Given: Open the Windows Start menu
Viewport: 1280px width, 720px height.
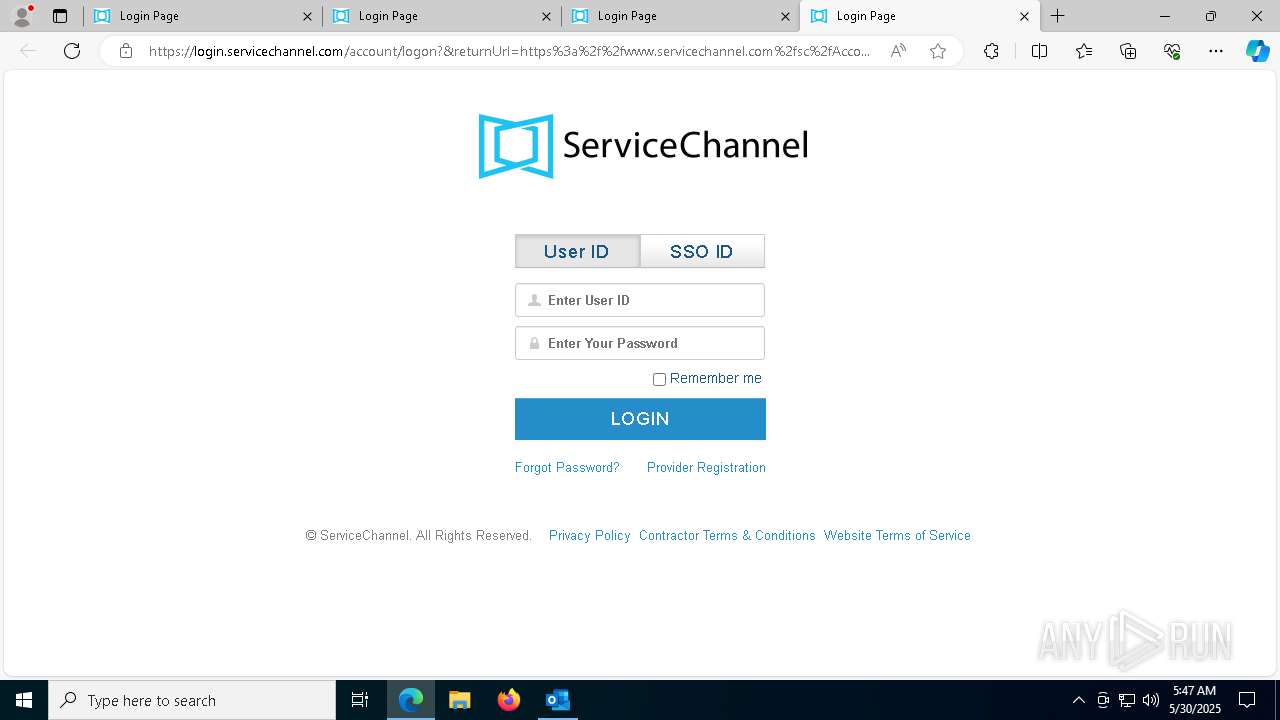Looking at the screenshot, I should pos(24,700).
